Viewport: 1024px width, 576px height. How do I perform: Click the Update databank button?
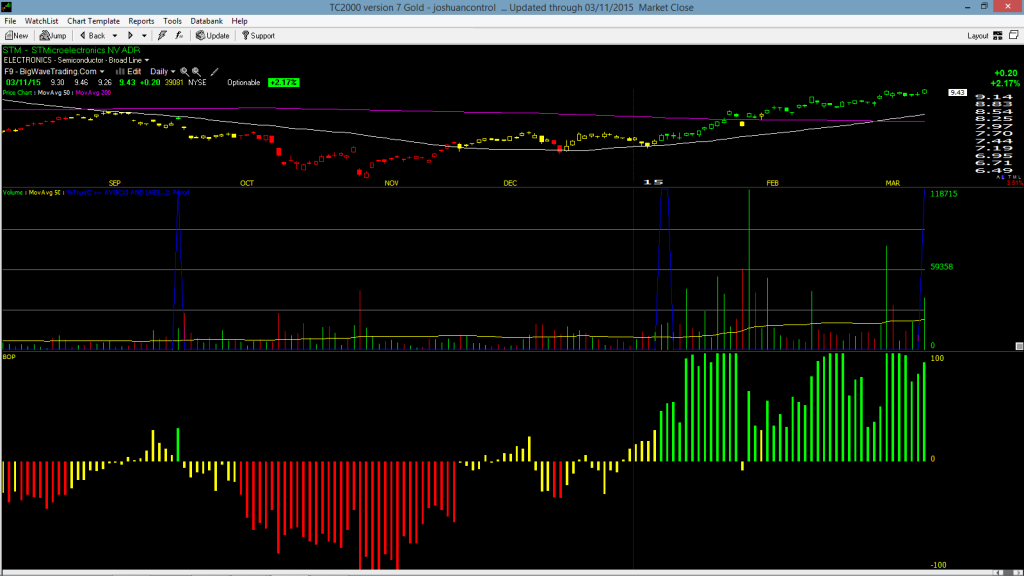(x=213, y=36)
